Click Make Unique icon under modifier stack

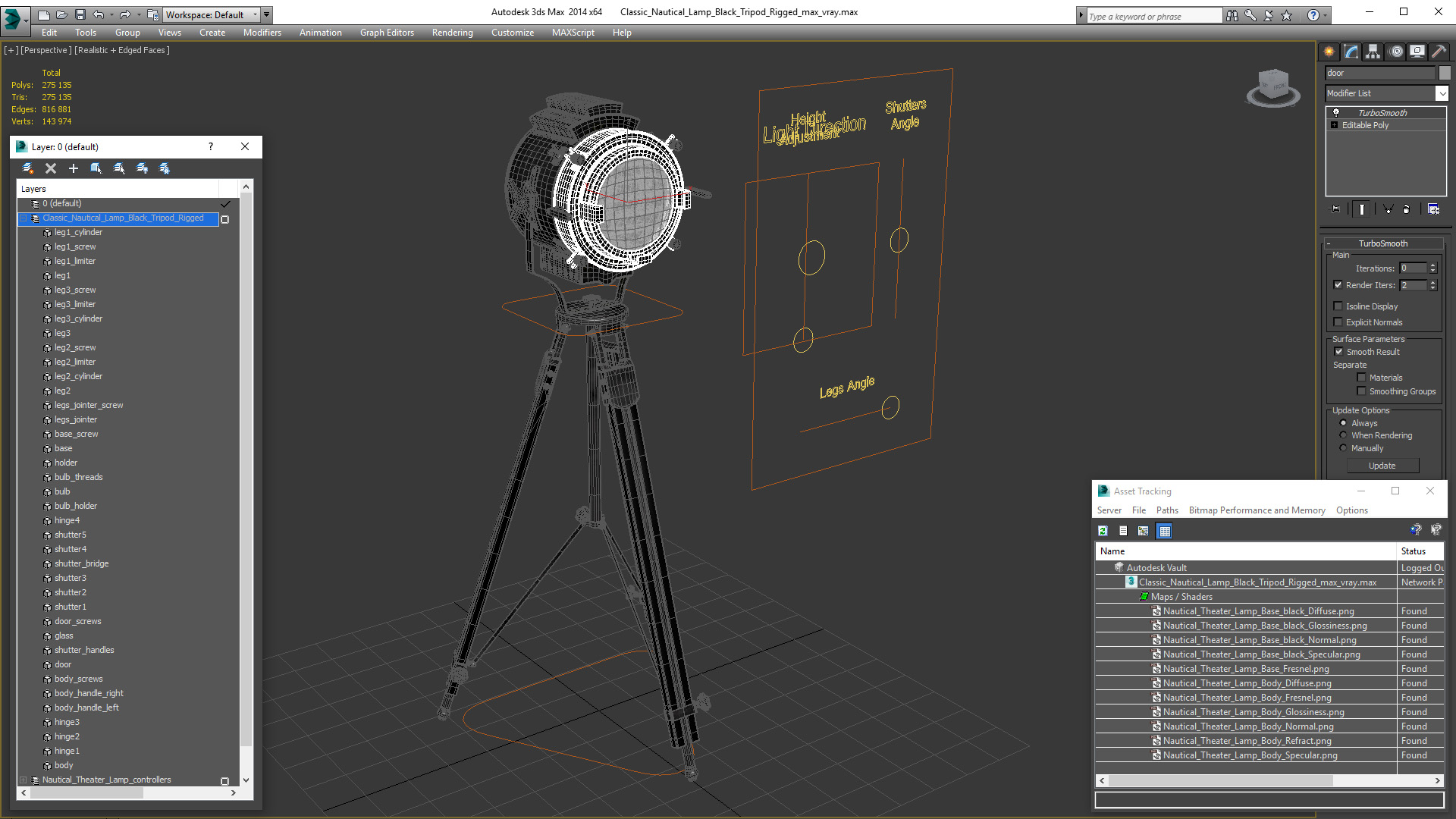tap(1388, 209)
